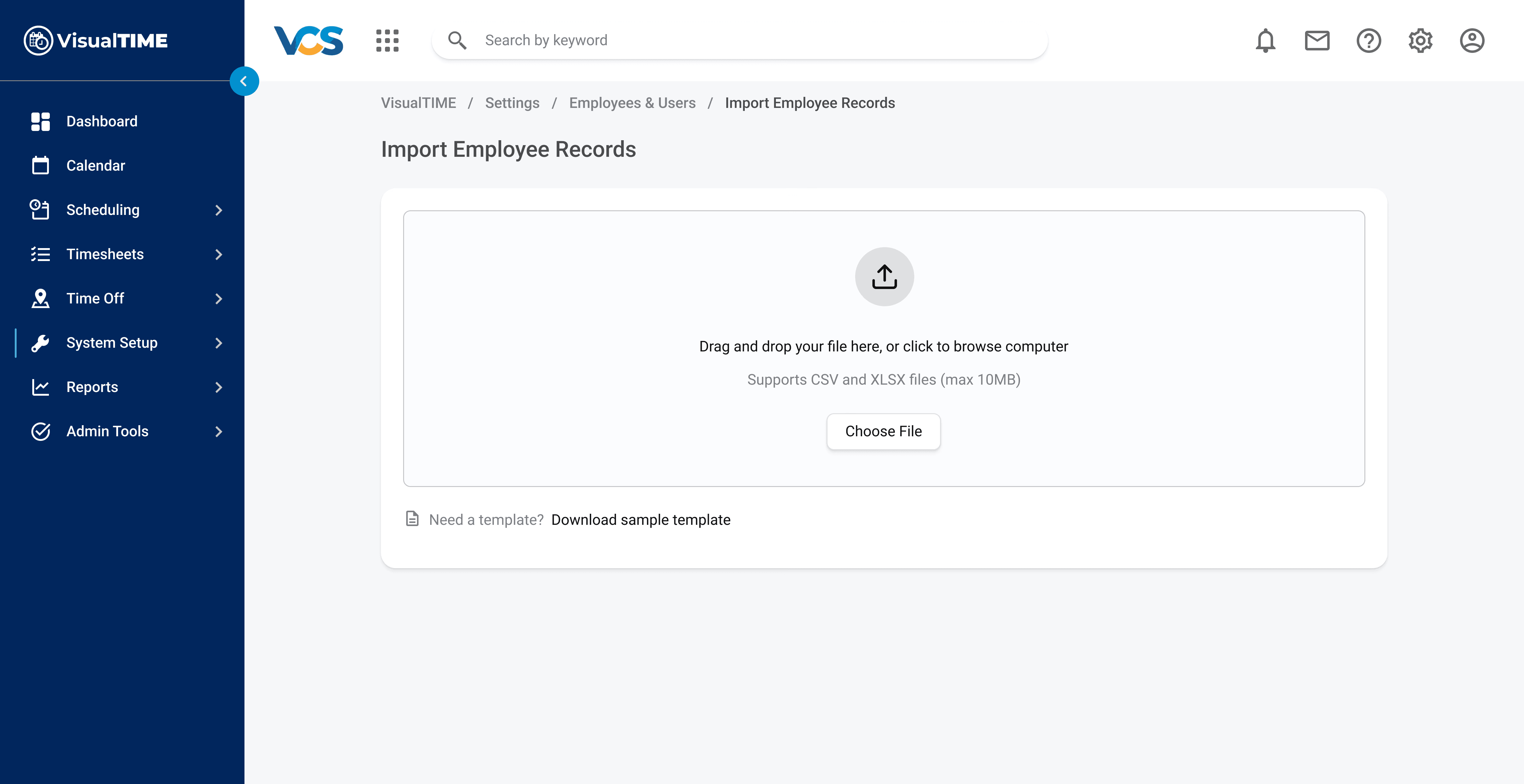
Task: Collapse the sidebar with arrow toggle
Action: tap(244, 81)
